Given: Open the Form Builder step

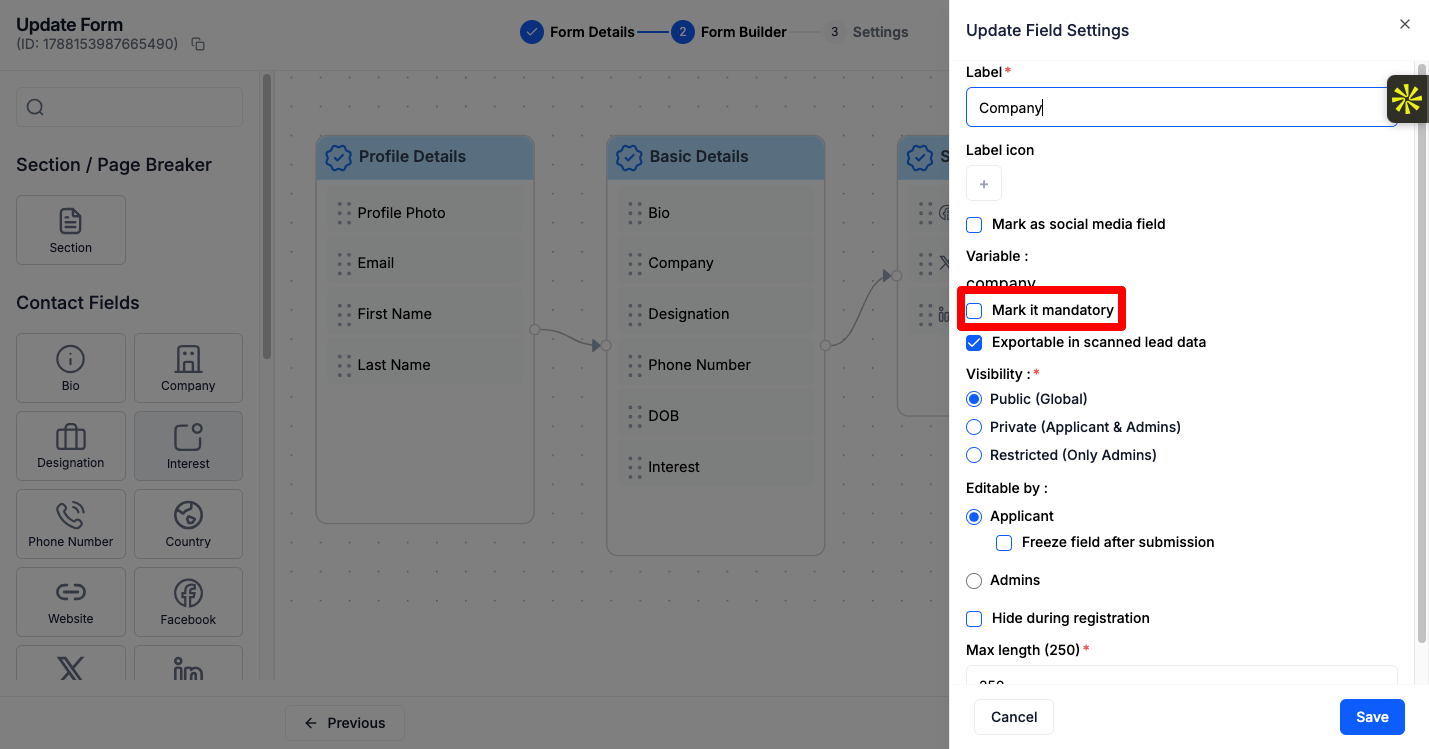Looking at the screenshot, I should coord(729,32).
